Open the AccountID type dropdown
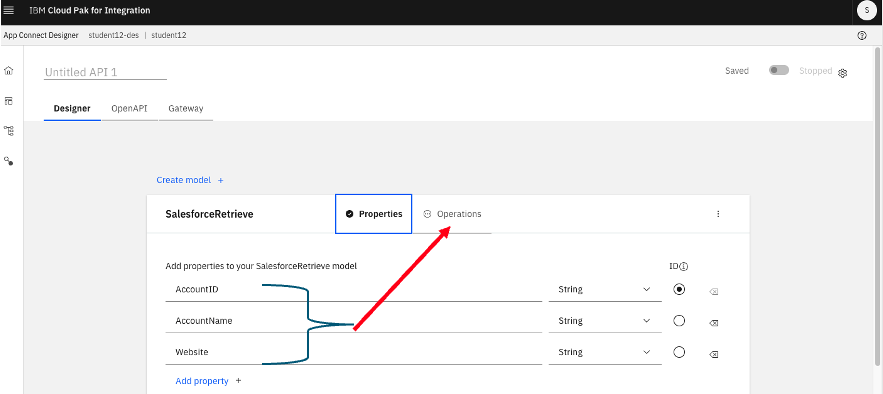 605,289
